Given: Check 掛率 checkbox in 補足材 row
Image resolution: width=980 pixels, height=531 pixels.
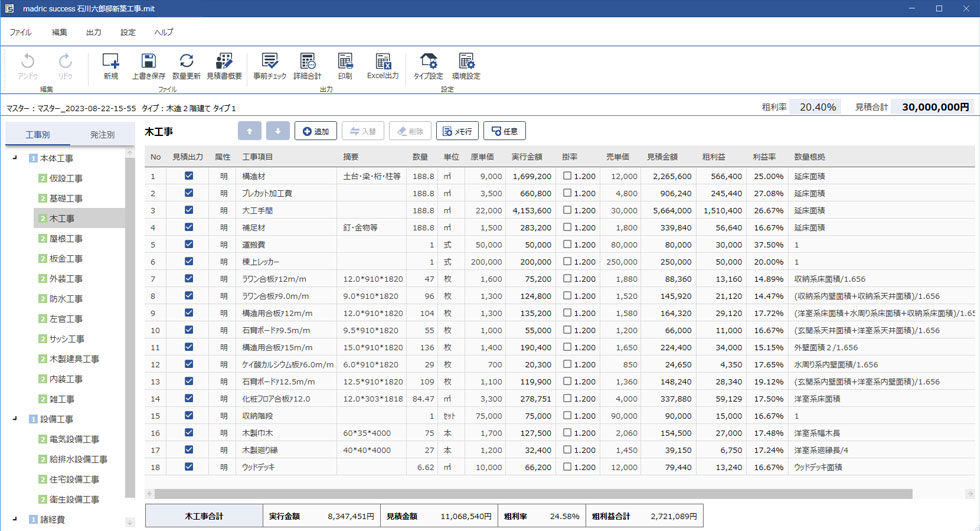Looking at the screenshot, I should point(567,227).
